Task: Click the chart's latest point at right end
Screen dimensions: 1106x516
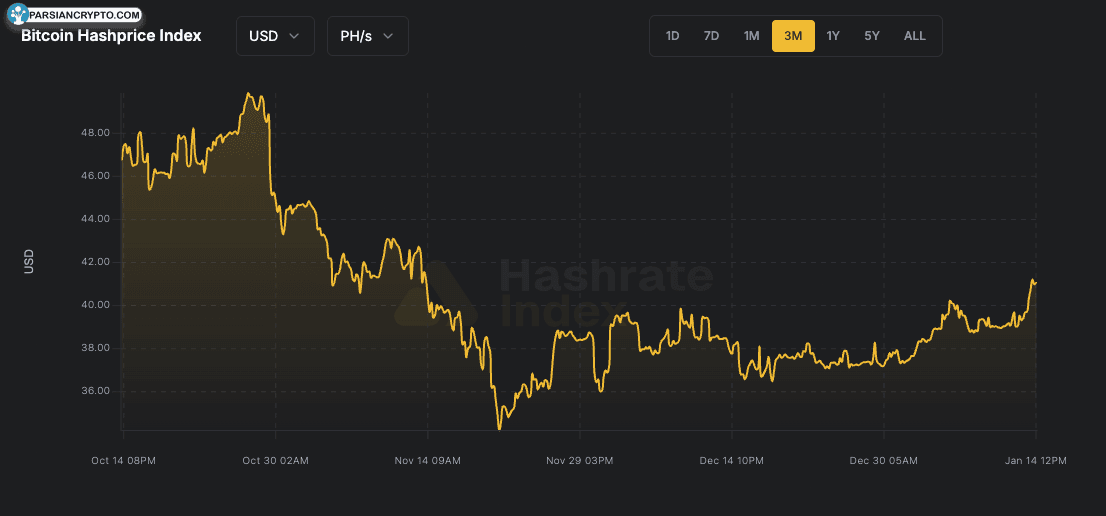Action: click(x=1035, y=283)
